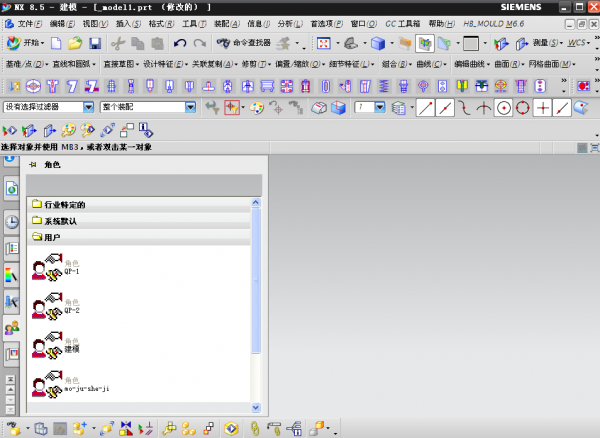600x438 pixels.
Task: Open the 装配 menu
Action: click(227, 24)
